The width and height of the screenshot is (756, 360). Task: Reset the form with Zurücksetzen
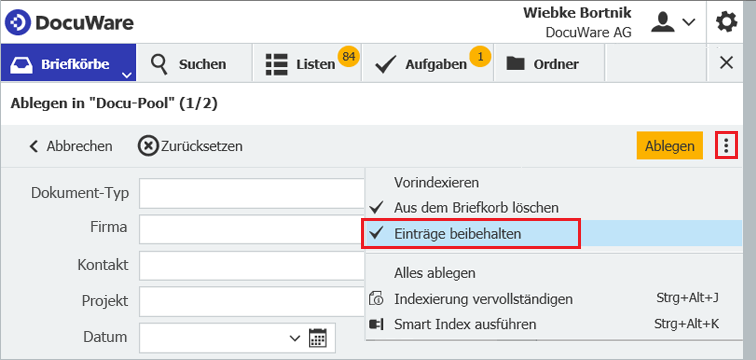(190, 146)
